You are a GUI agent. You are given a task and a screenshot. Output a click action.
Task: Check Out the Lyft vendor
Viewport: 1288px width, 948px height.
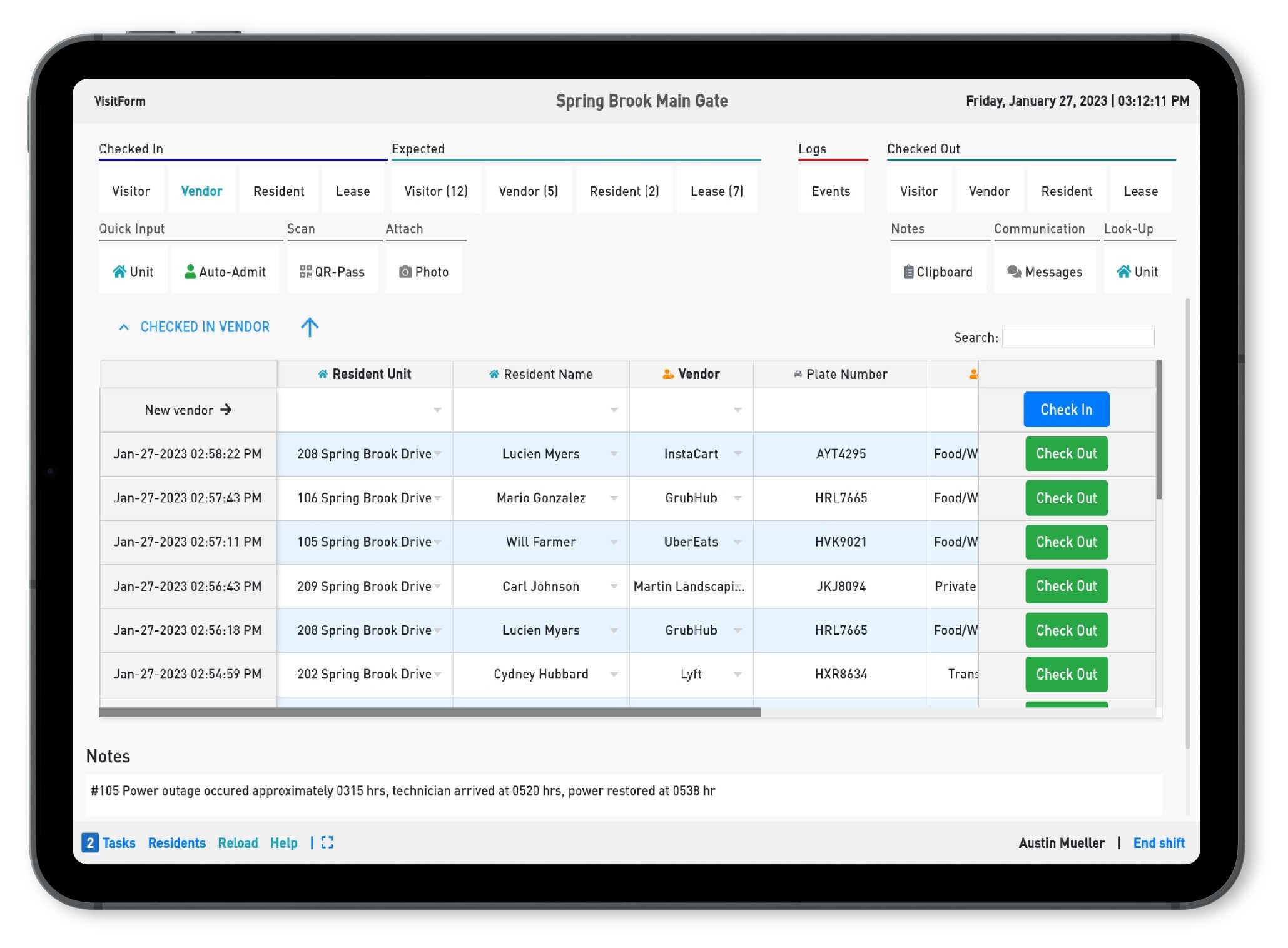click(1066, 674)
